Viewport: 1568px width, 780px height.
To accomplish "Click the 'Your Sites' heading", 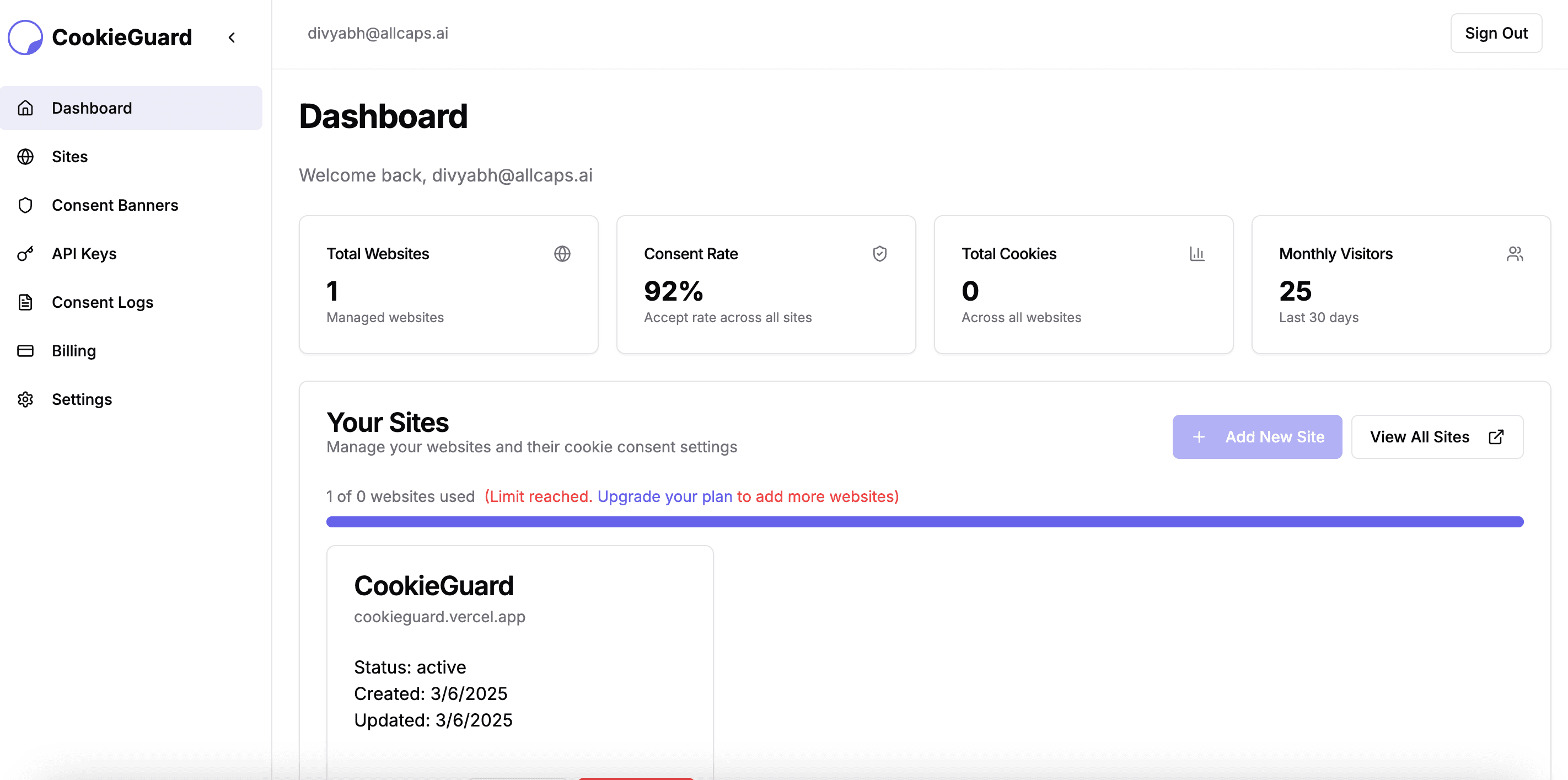I will pyautogui.click(x=387, y=422).
